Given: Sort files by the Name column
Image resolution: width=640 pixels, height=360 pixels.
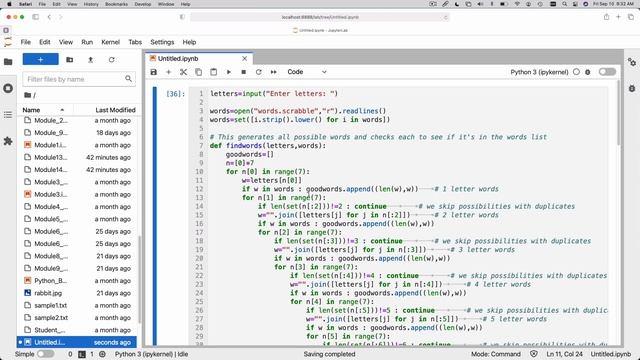Looking at the screenshot, I should pyautogui.click(x=45, y=110).
